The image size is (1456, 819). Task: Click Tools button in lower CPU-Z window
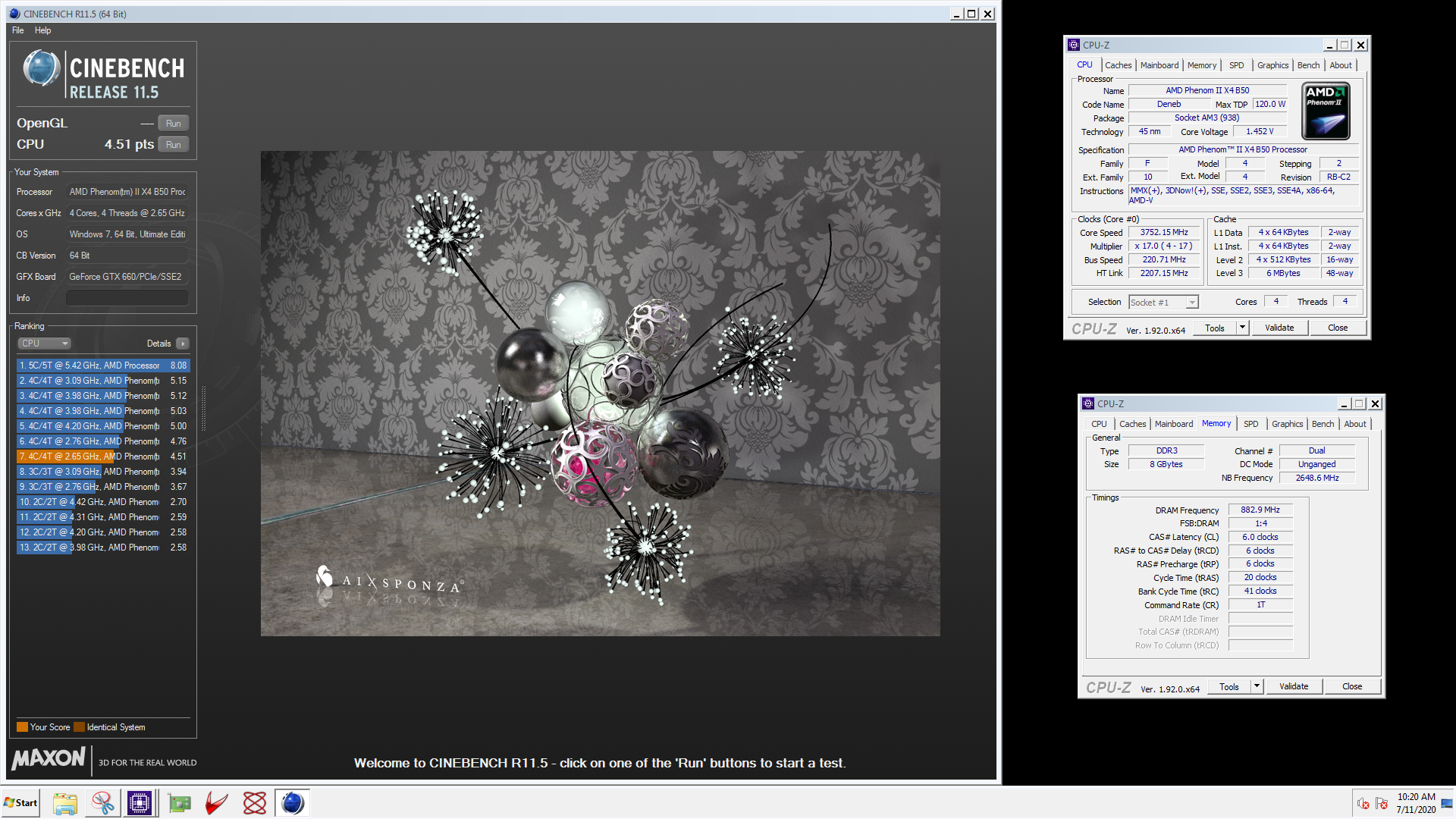tap(1229, 687)
